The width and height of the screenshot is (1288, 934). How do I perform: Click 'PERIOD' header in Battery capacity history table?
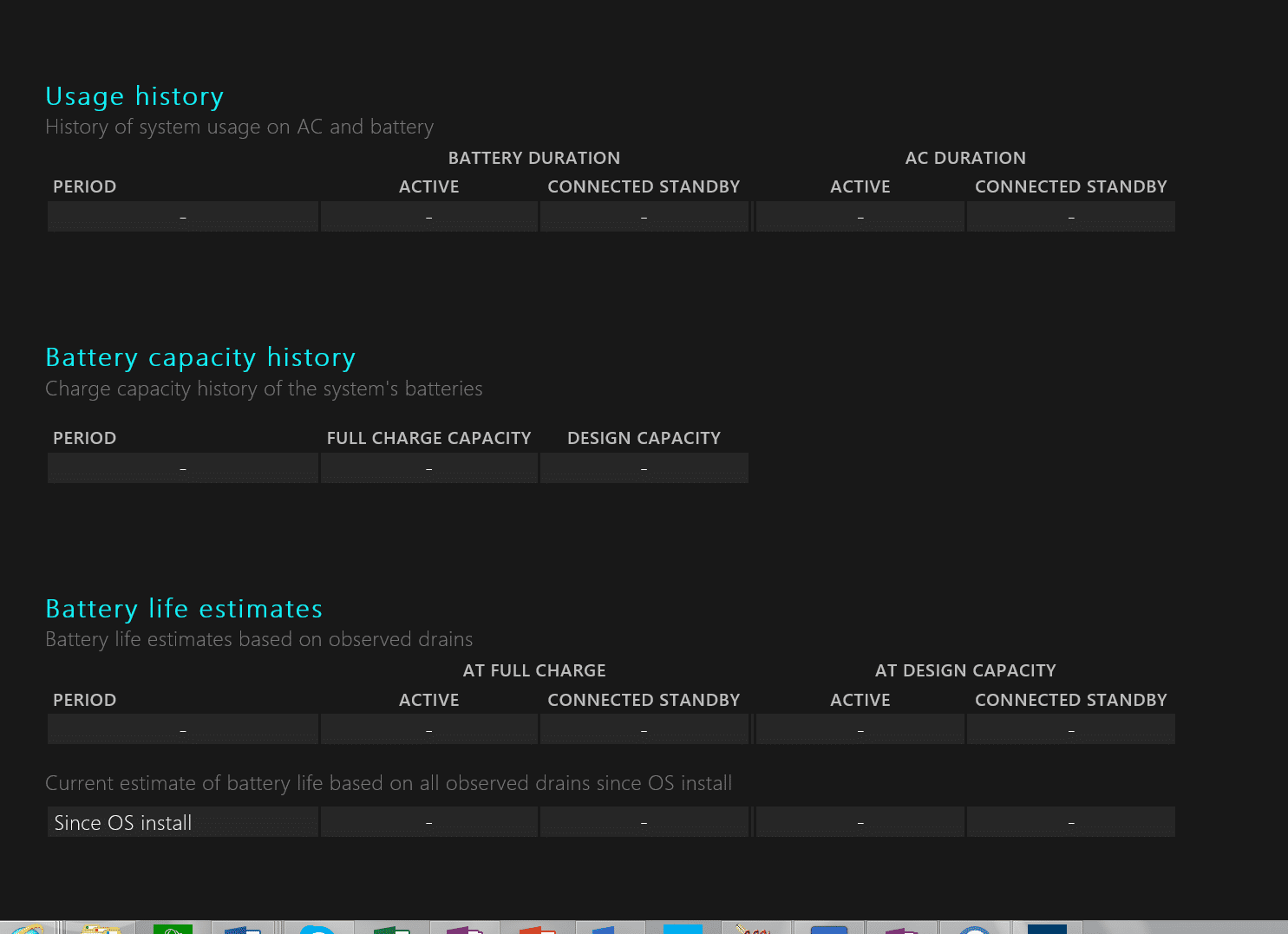[x=85, y=438]
